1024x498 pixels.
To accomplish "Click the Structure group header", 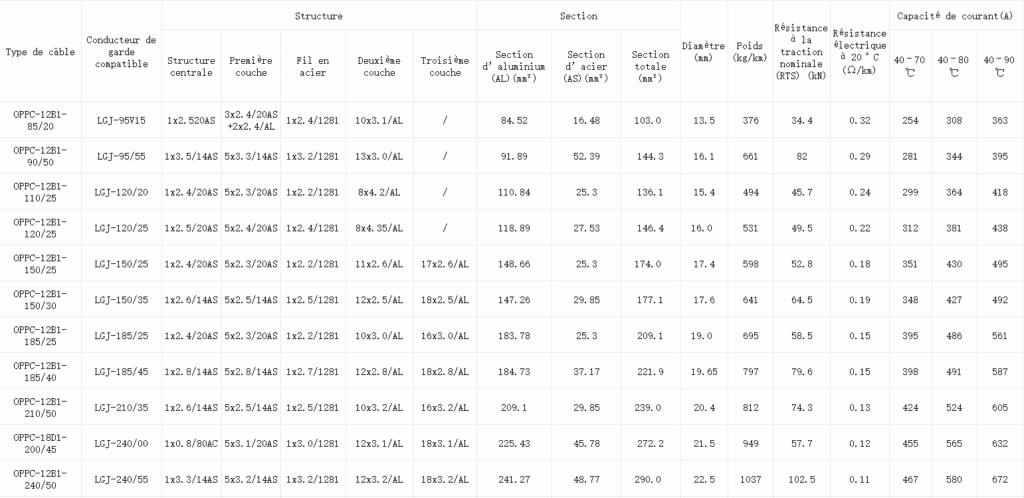I will click(319, 16).
